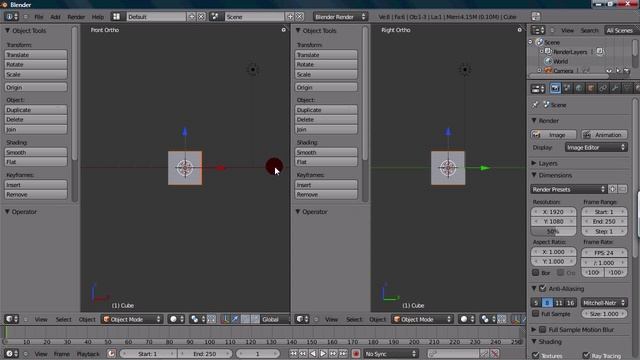The image size is (640, 360).
Task: Open Object Mode dropdown in Right Ortho
Action: [x=422, y=319]
